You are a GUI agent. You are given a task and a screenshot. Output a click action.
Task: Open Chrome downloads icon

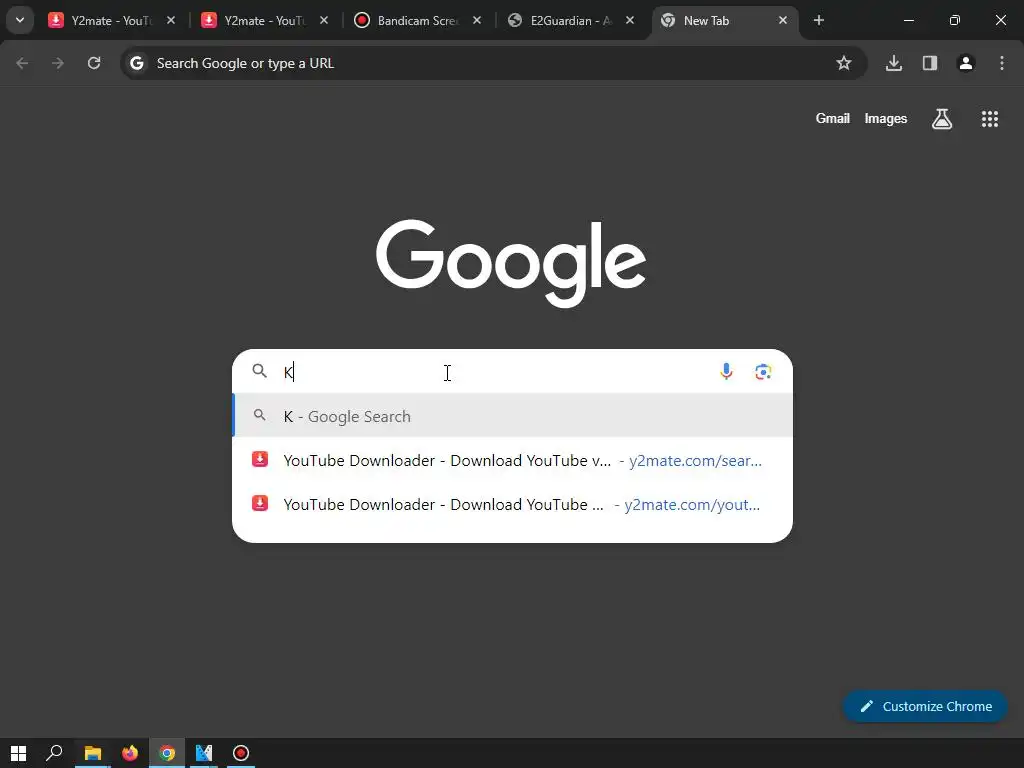tap(894, 63)
